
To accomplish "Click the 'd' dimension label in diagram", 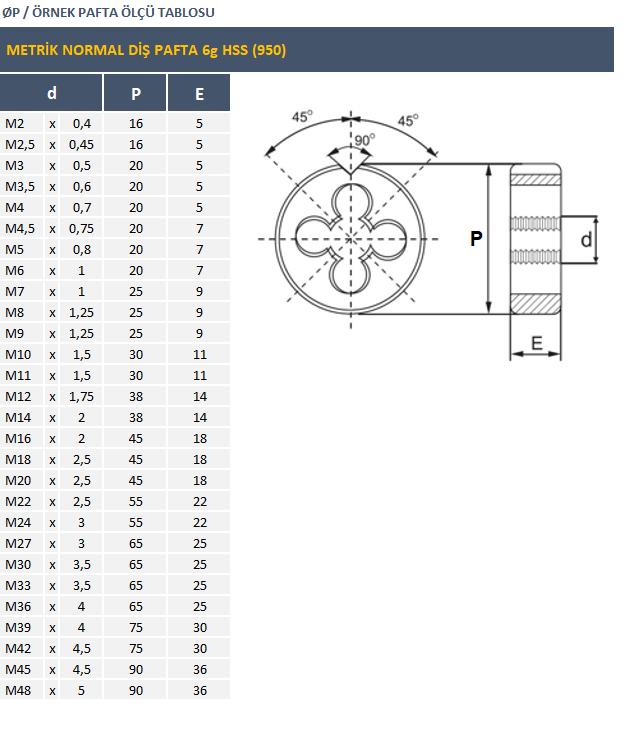I will click(x=586, y=240).
